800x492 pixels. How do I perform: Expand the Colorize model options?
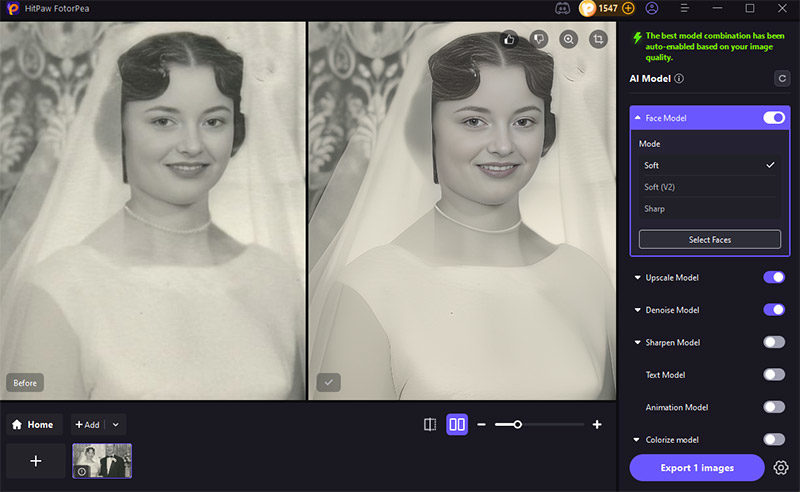638,440
